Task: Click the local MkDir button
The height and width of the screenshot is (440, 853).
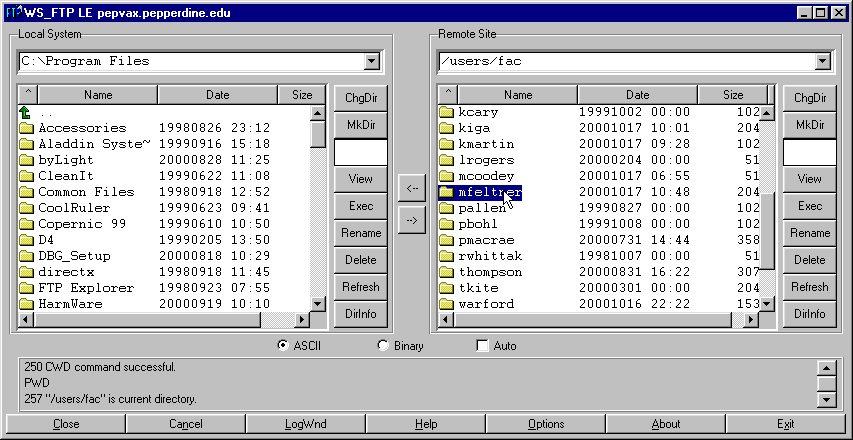Action: (x=361, y=125)
